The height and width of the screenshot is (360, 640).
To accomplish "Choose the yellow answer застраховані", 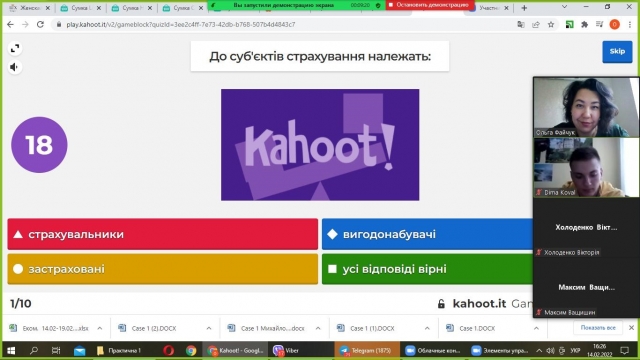I will (x=162, y=269).
